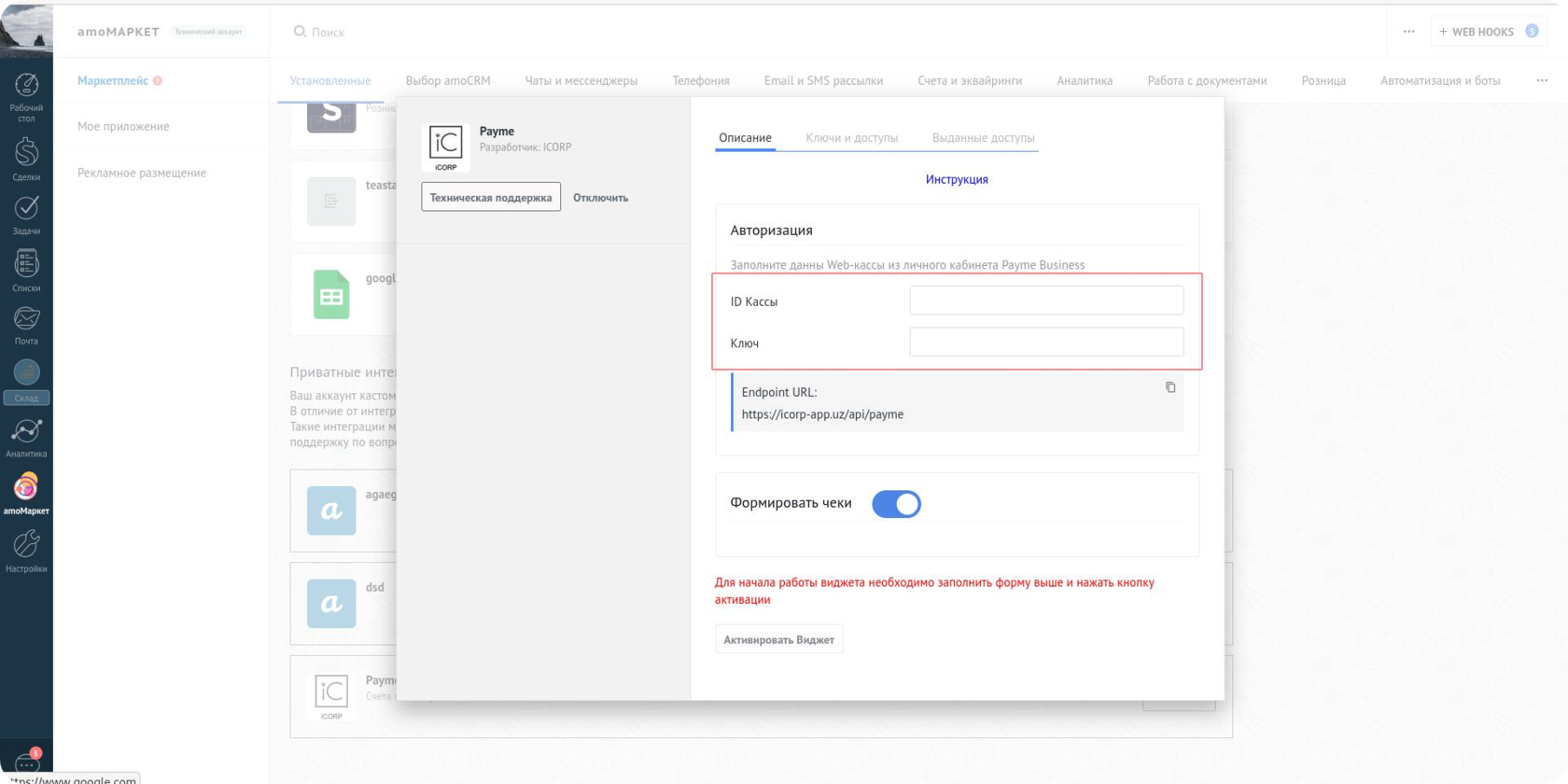Toggle the Формировать чеки switch
This screenshot has width=1568, height=784.
[896, 504]
